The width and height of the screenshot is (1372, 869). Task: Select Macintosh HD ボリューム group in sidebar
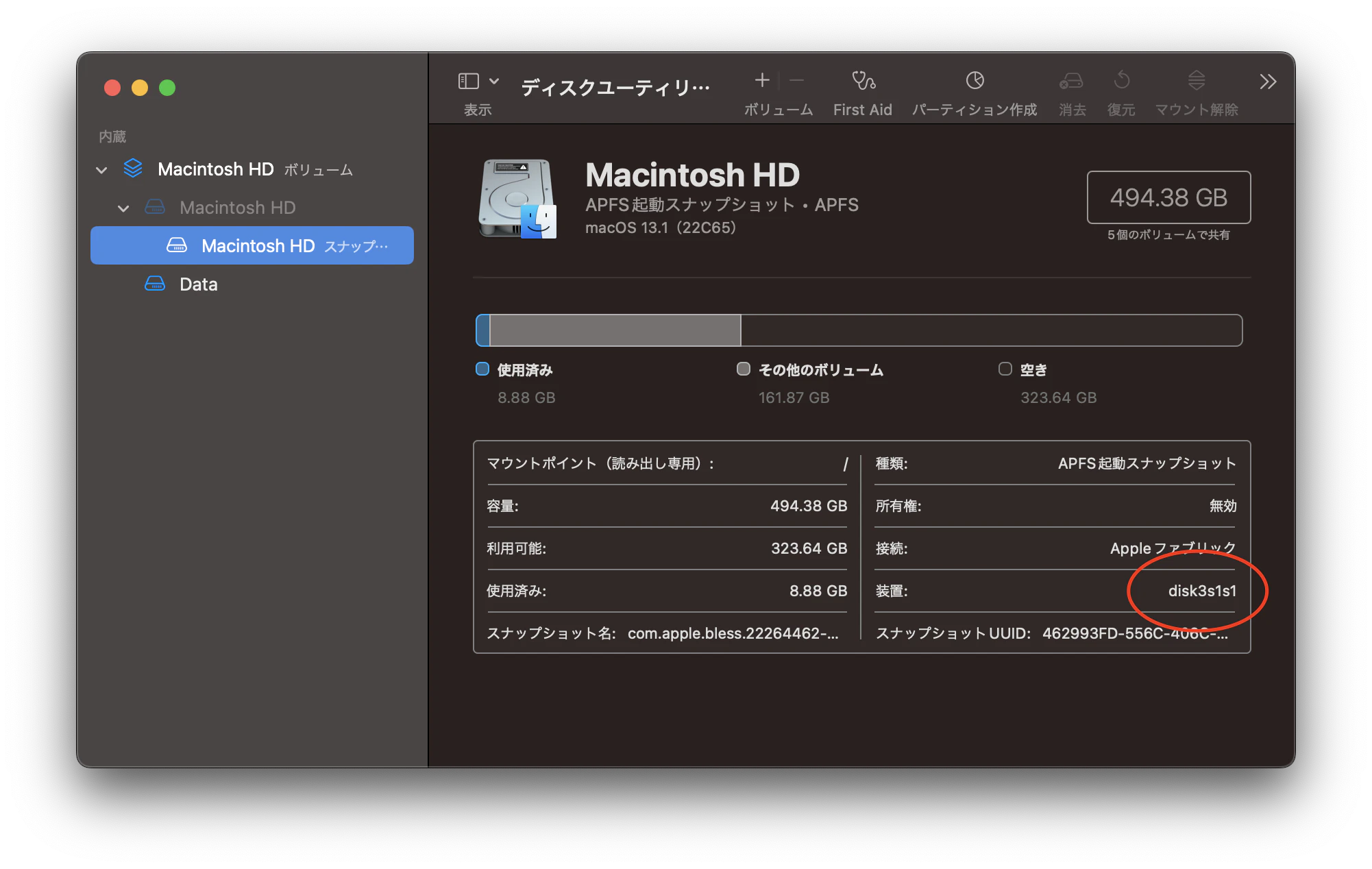click(252, 169)
